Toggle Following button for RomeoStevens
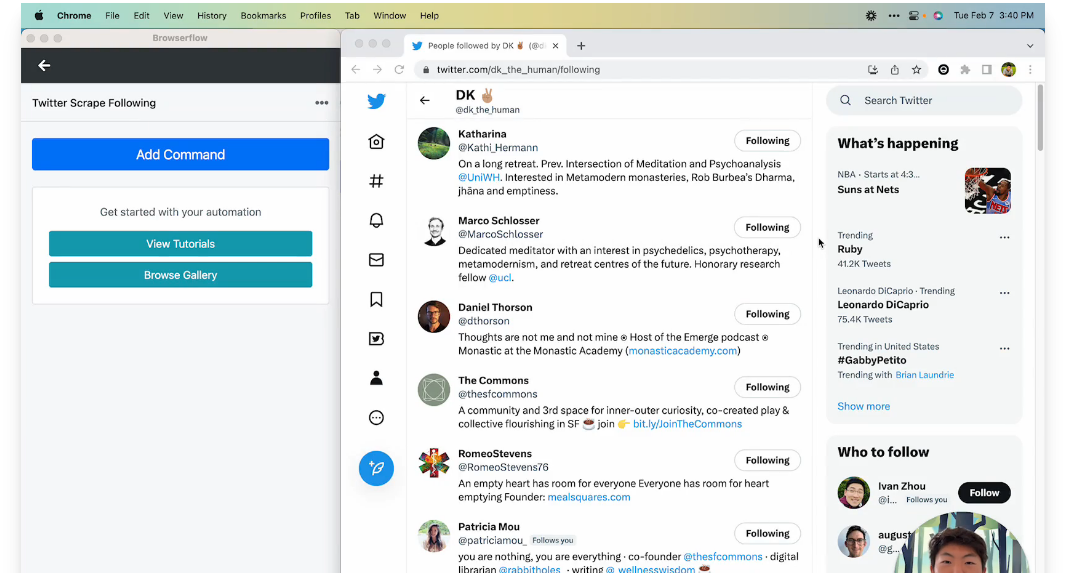This screenshot has height=573, width=1082. coord(767,460)
